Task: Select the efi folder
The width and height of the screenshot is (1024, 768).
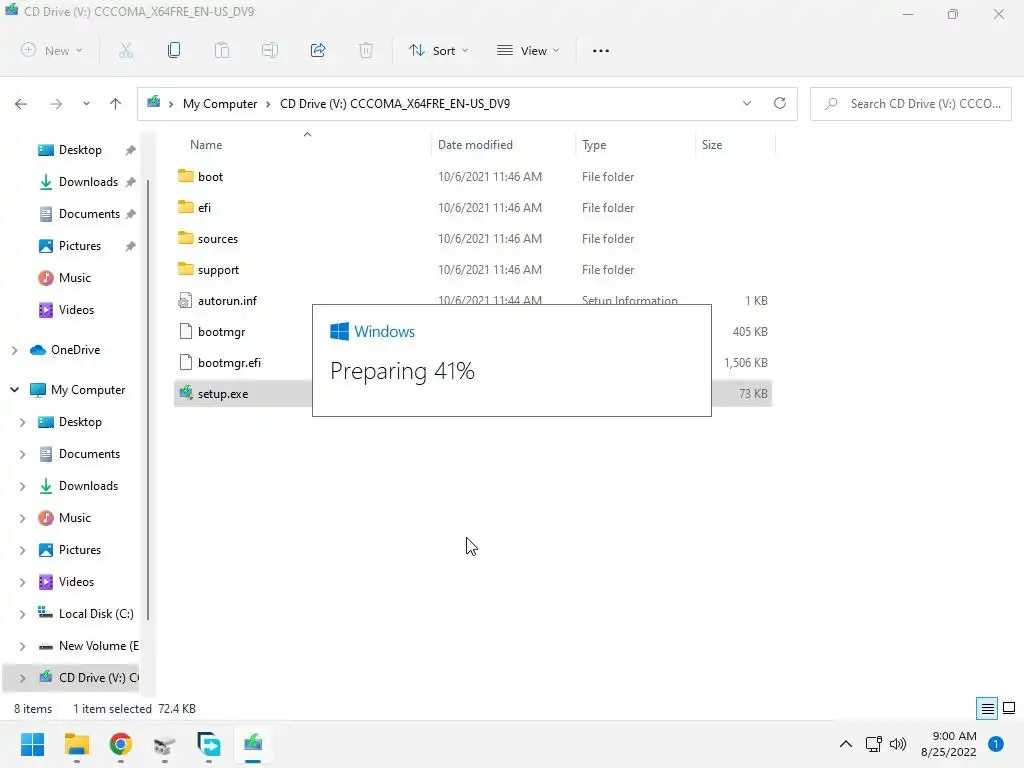Action: coord(473,208)
